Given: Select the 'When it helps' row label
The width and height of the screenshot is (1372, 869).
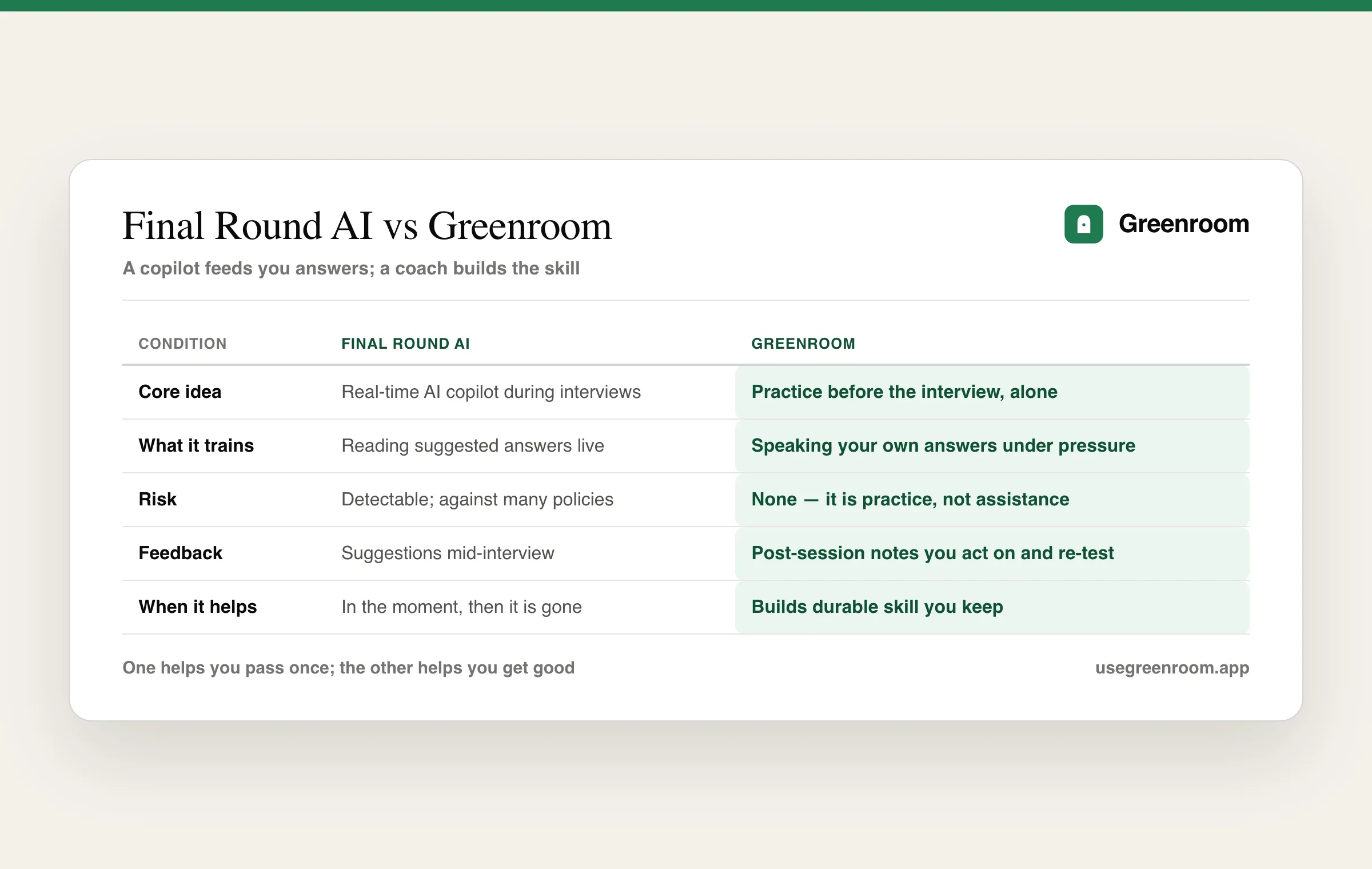Looking at the screenshot, I should click(x=198, y=607).
